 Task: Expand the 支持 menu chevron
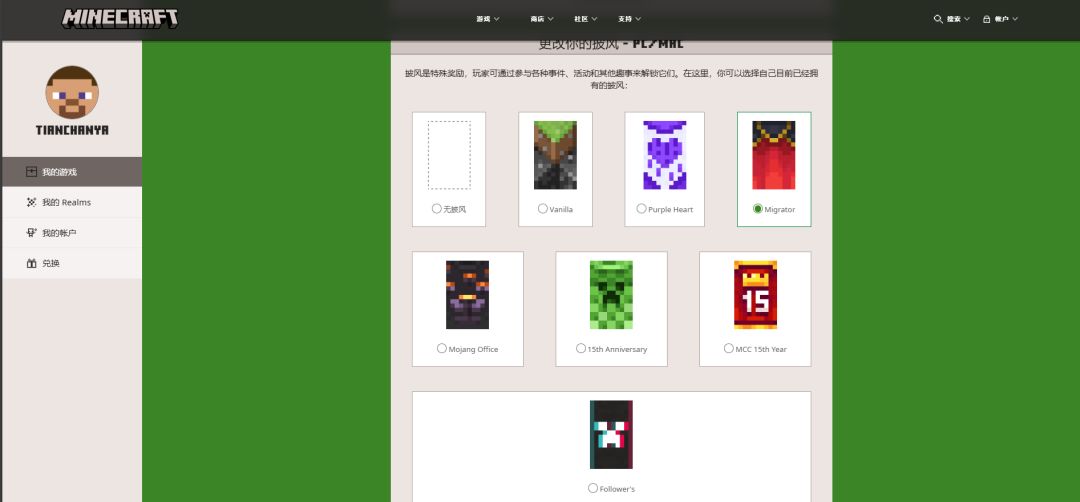(638, 19)
